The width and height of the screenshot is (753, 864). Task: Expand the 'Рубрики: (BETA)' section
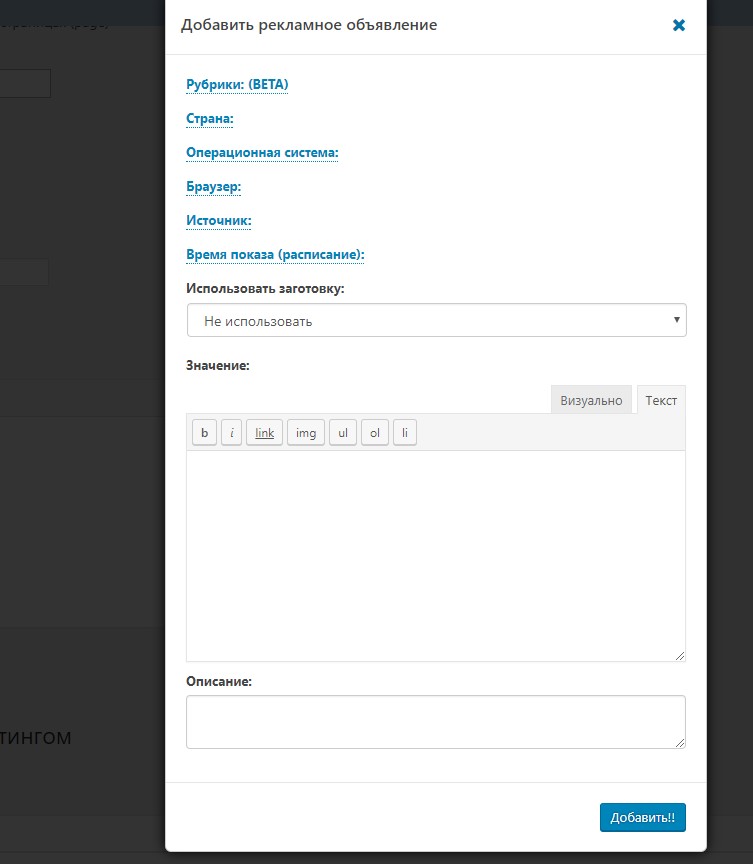pyautogui.click(x=237, y=85)
